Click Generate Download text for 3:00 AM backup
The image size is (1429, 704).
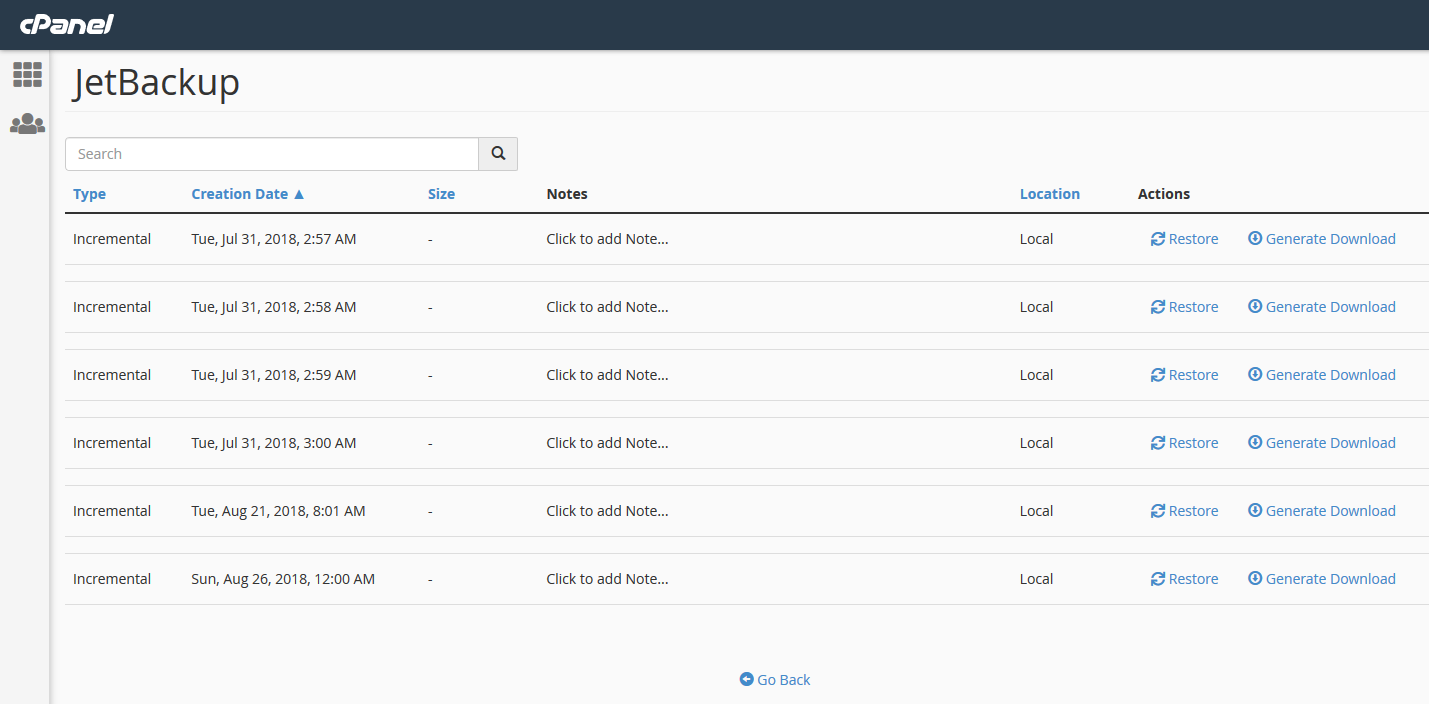pos(1331,443)
